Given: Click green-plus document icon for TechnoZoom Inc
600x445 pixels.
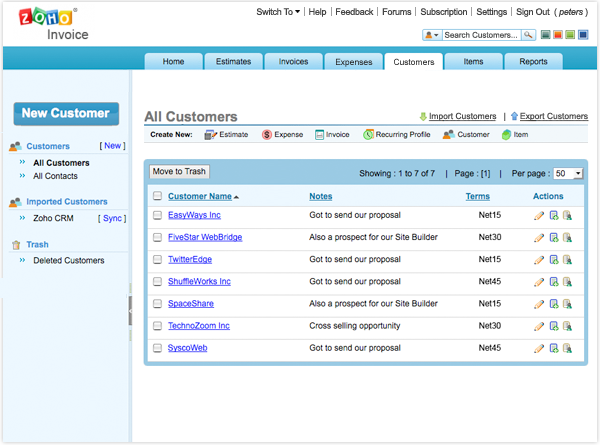Looking at the screenshot, I should pyautogui.click(x=554, y=326).
